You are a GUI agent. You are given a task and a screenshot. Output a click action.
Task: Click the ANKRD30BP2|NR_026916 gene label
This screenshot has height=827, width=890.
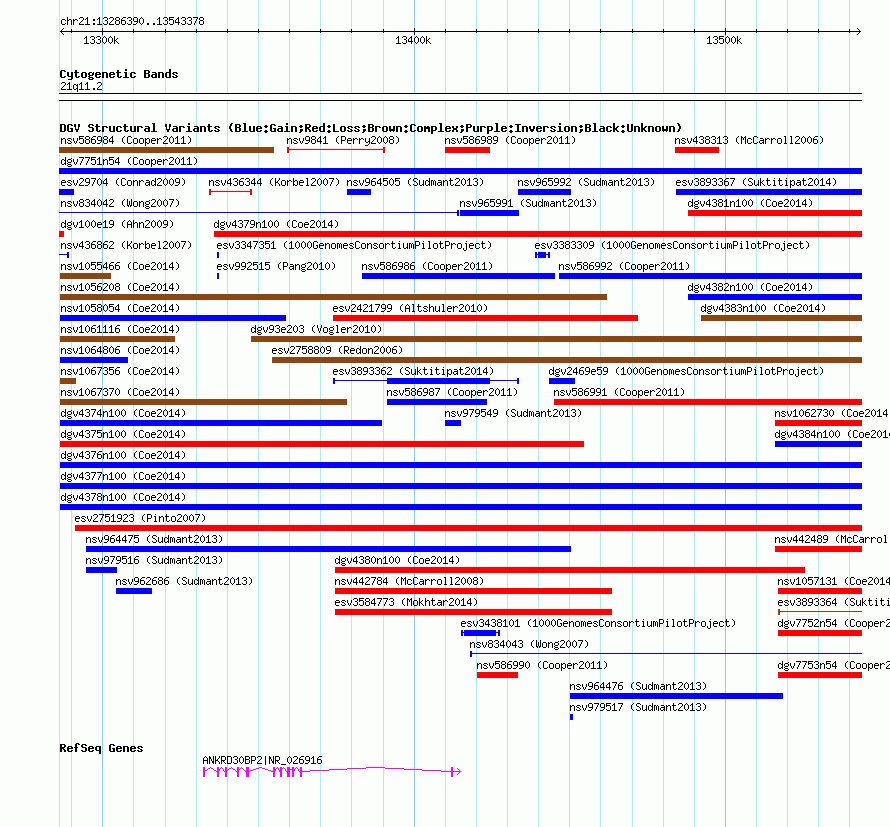click(262, 760)
